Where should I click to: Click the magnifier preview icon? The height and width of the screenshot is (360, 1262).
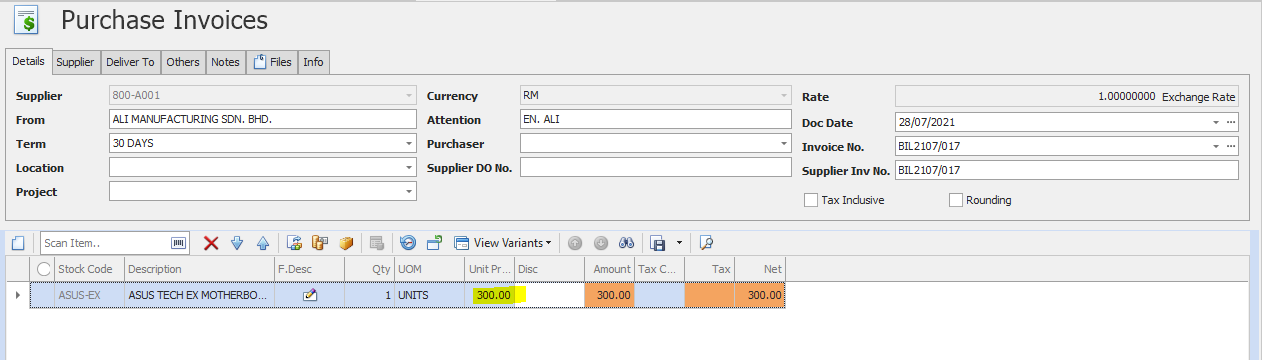(x=706, y=242)
